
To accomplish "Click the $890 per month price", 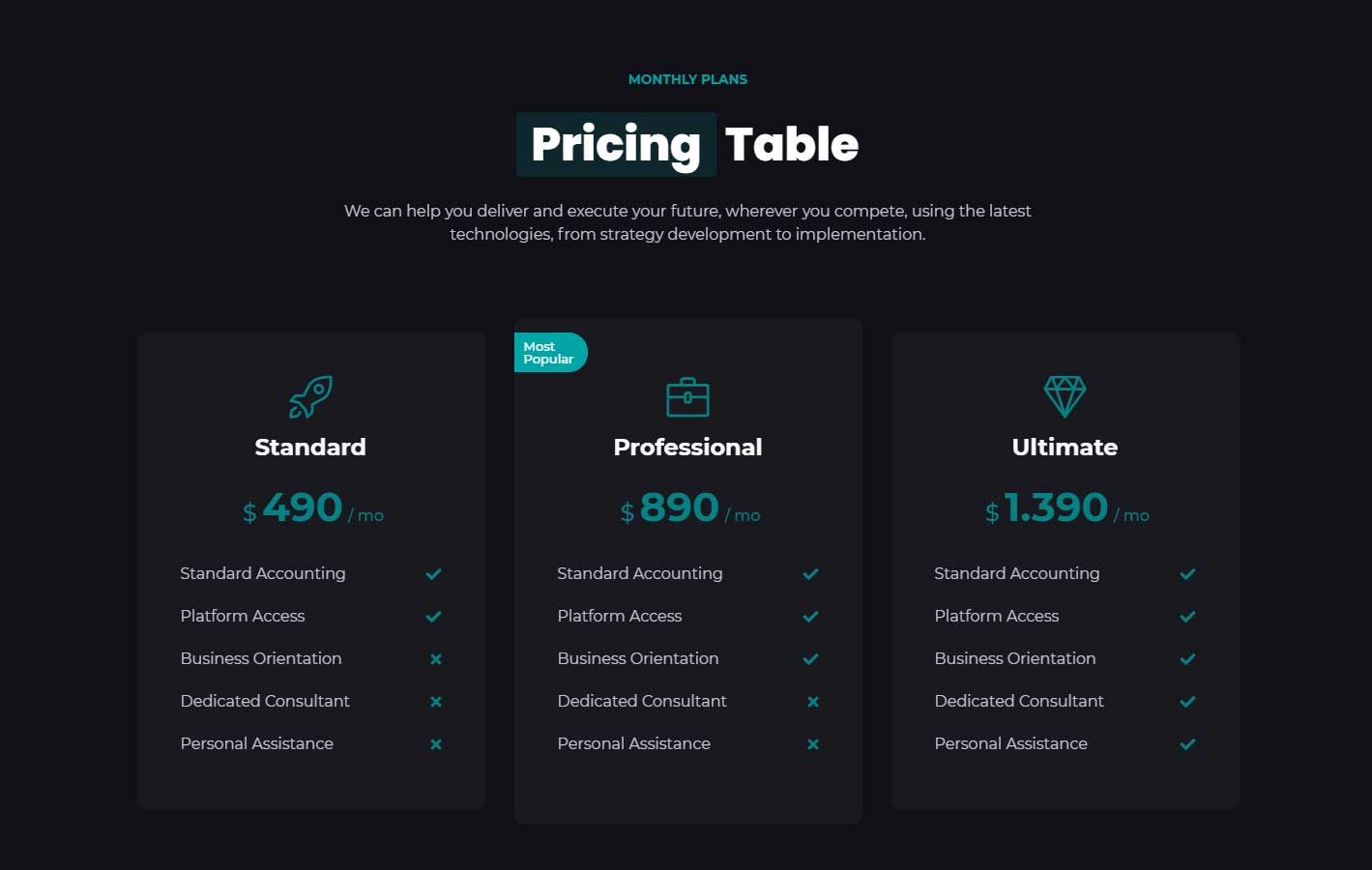I will pos(688,508).
